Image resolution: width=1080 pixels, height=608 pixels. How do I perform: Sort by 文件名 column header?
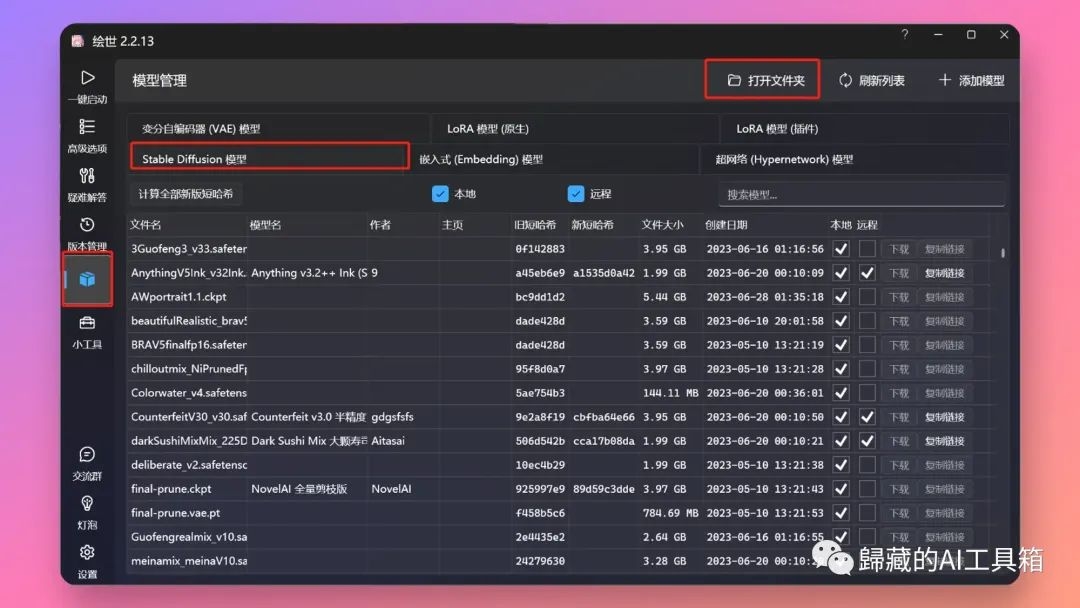click(146, 224)
